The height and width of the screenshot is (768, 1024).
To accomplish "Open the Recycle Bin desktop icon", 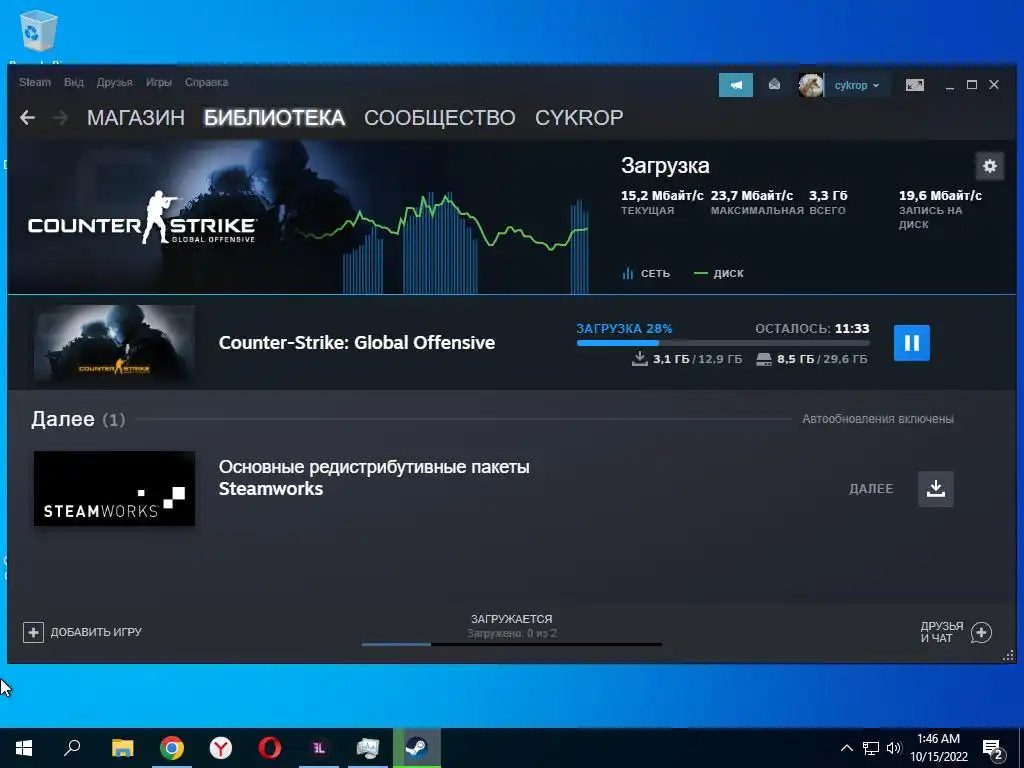I will point(39,30).
